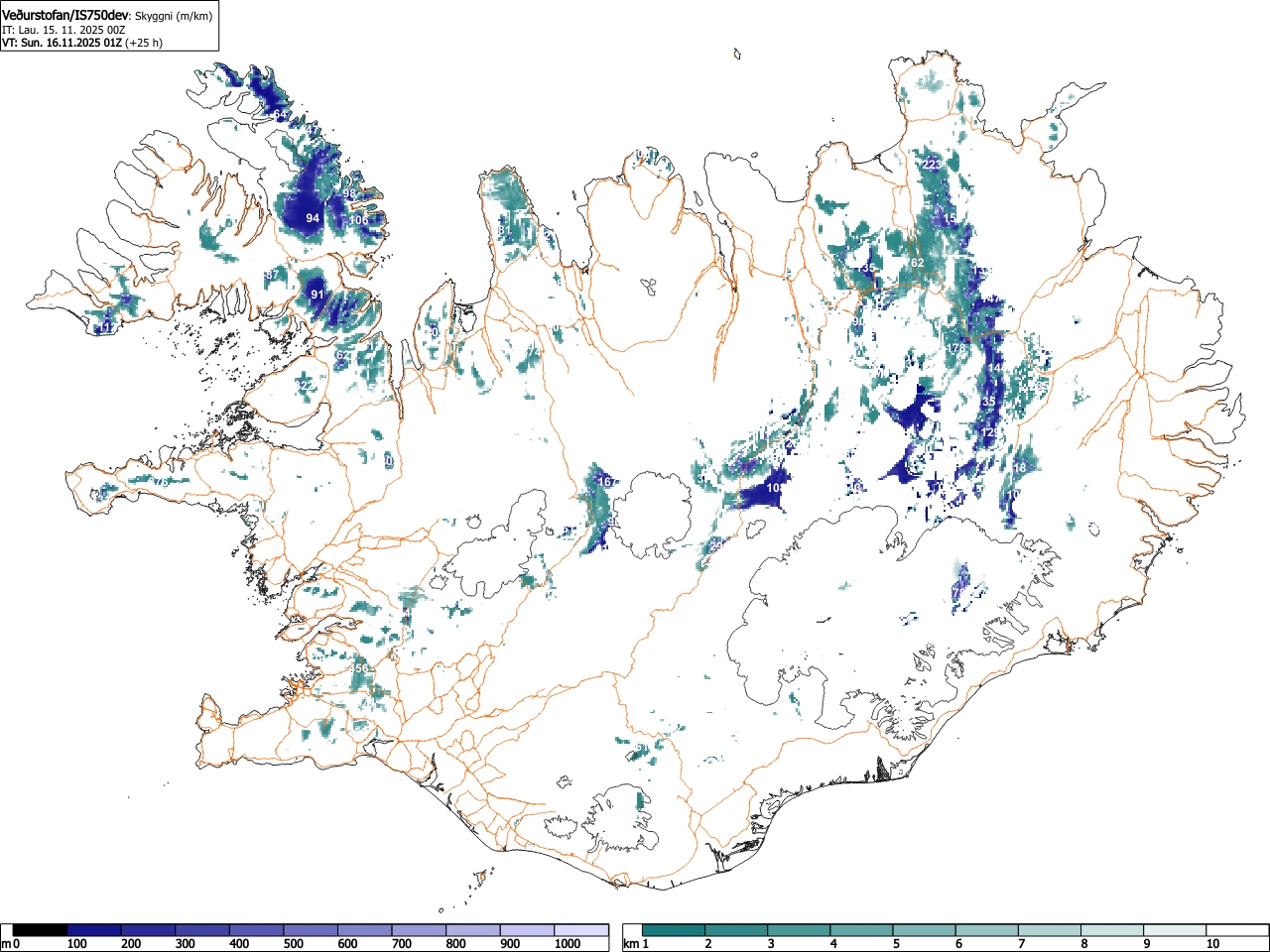The image size is (1270, 952).
Task: Pick the 600–700 m visibility legend swatch
Action: (x=365, y=930)
